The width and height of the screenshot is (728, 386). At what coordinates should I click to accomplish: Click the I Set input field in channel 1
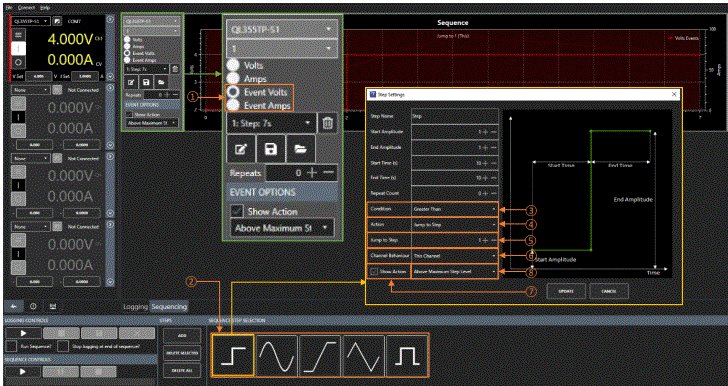tap(85, 77)
